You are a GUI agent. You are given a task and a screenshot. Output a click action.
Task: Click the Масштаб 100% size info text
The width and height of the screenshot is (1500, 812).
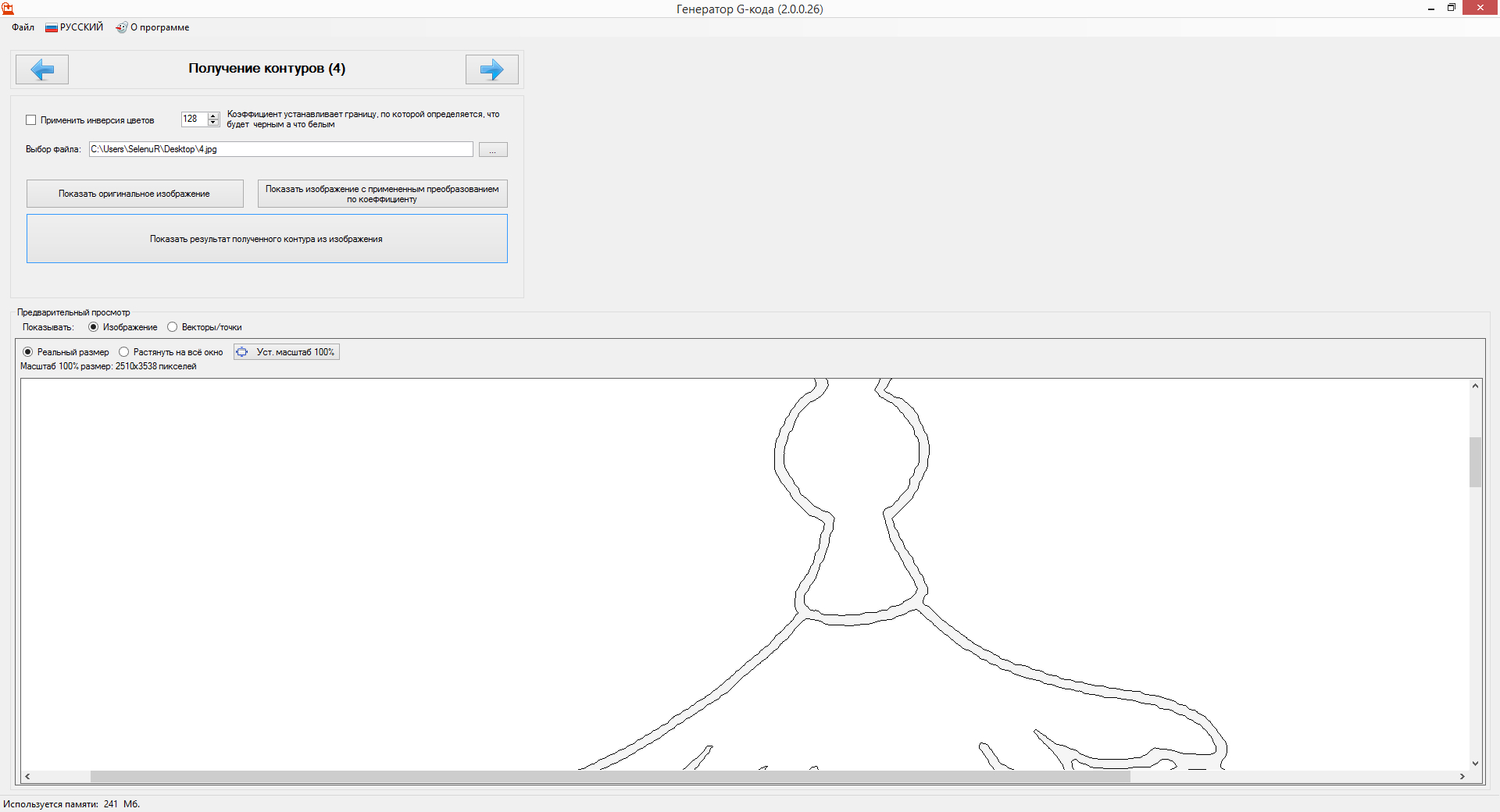[109, 367]
